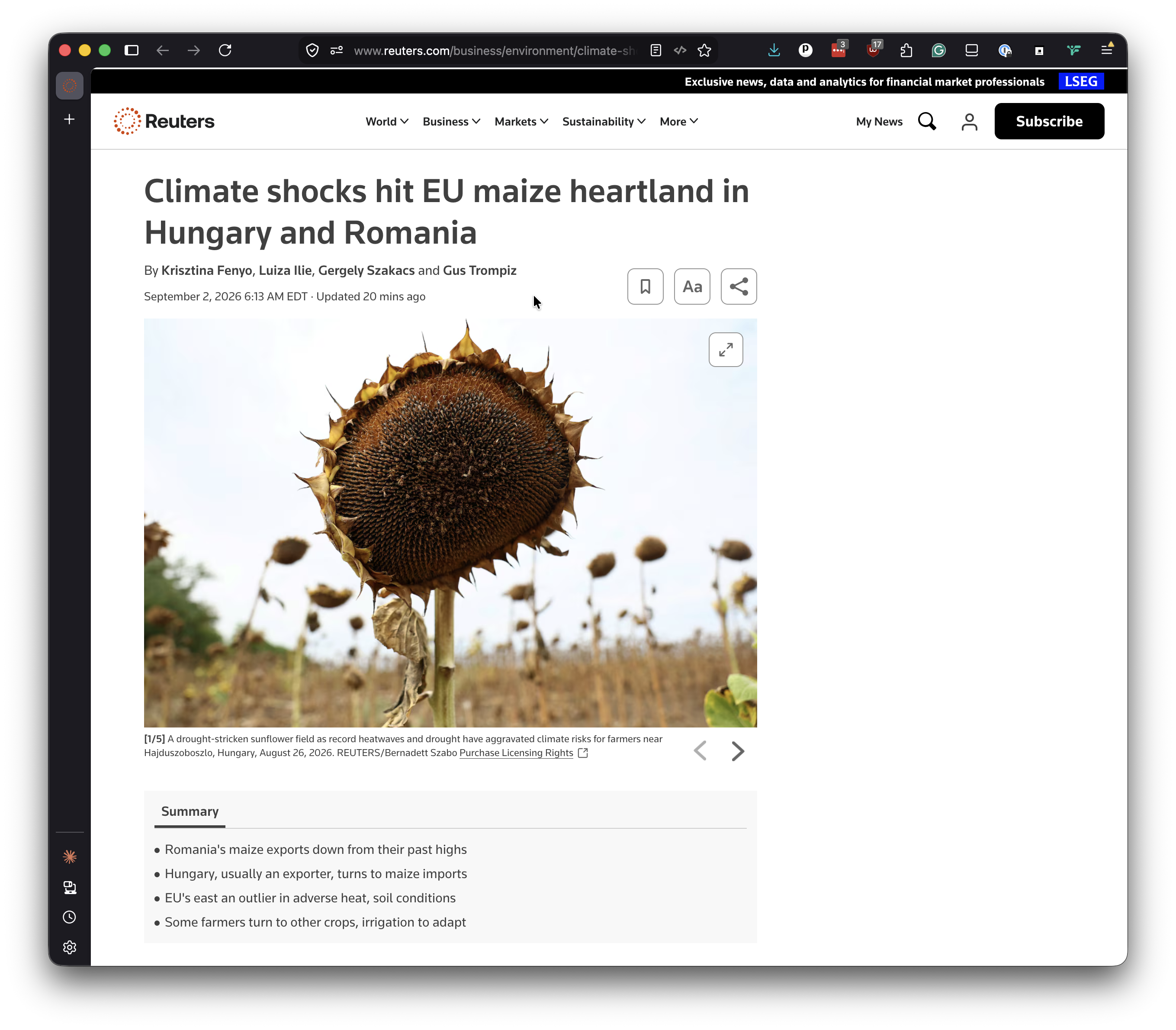This screenshot has width=1176, height=1030.
Task: Expand the Business navigation dropdown
Action: pyautogui.click(x=451, y=121)
